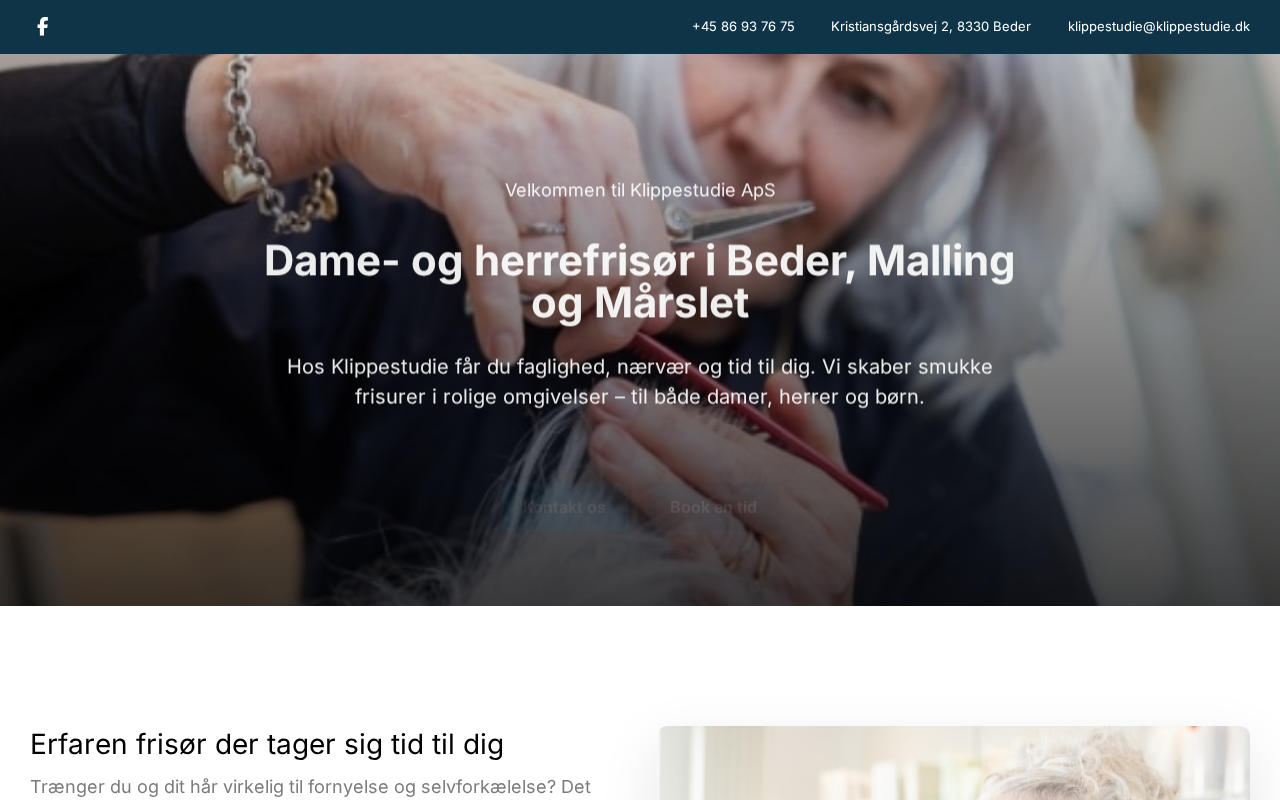Click empty dark header bar beside Facebook icon
1280x800 pixels.
tap(360, 27)
